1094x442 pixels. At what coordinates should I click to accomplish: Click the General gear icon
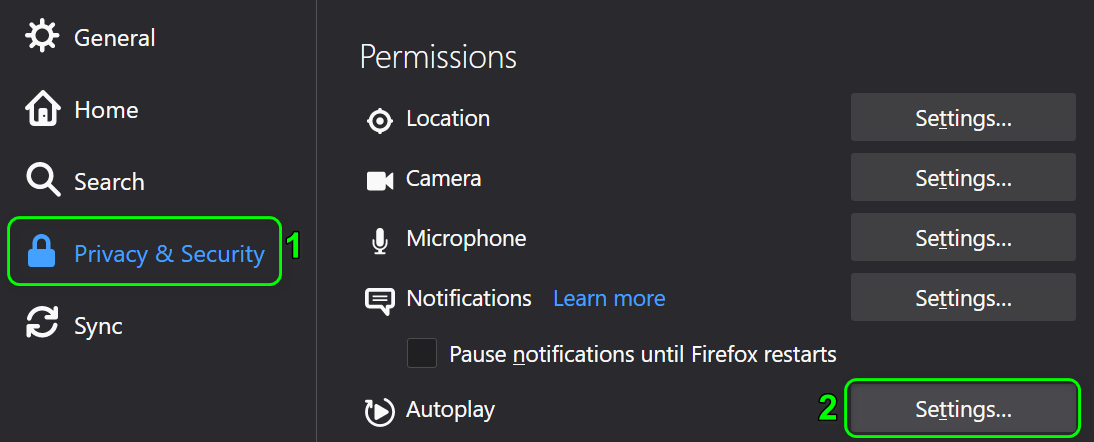pyautogui.click(x=42, y=38)
